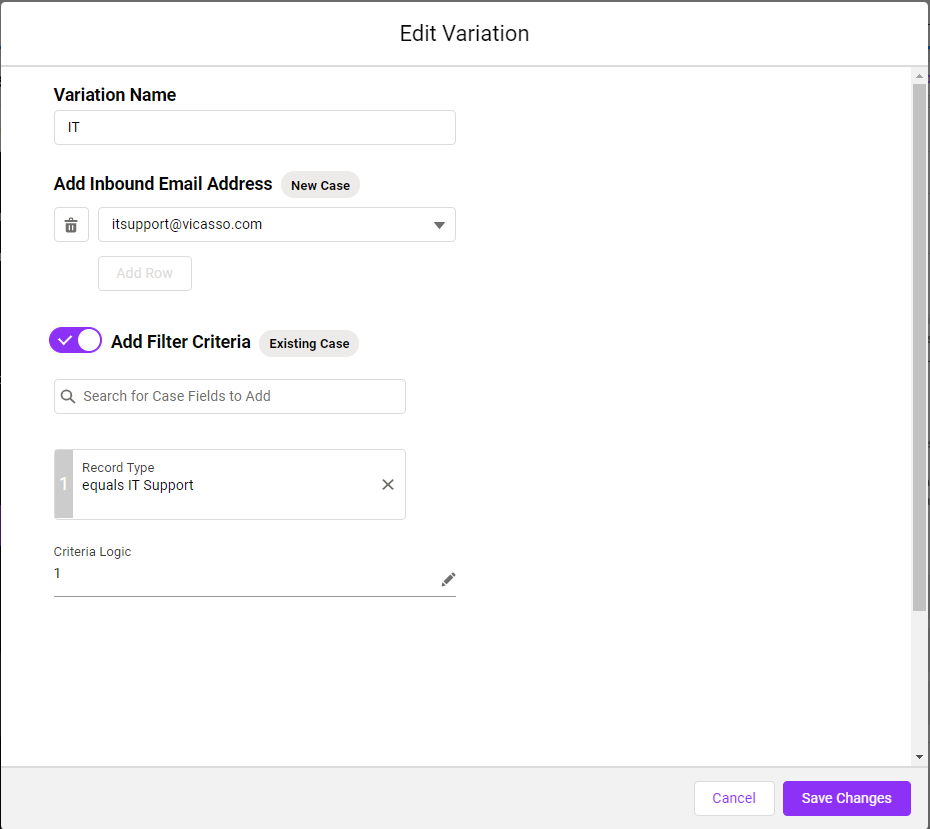Click the Existing Case badge

tap(309, 343)
